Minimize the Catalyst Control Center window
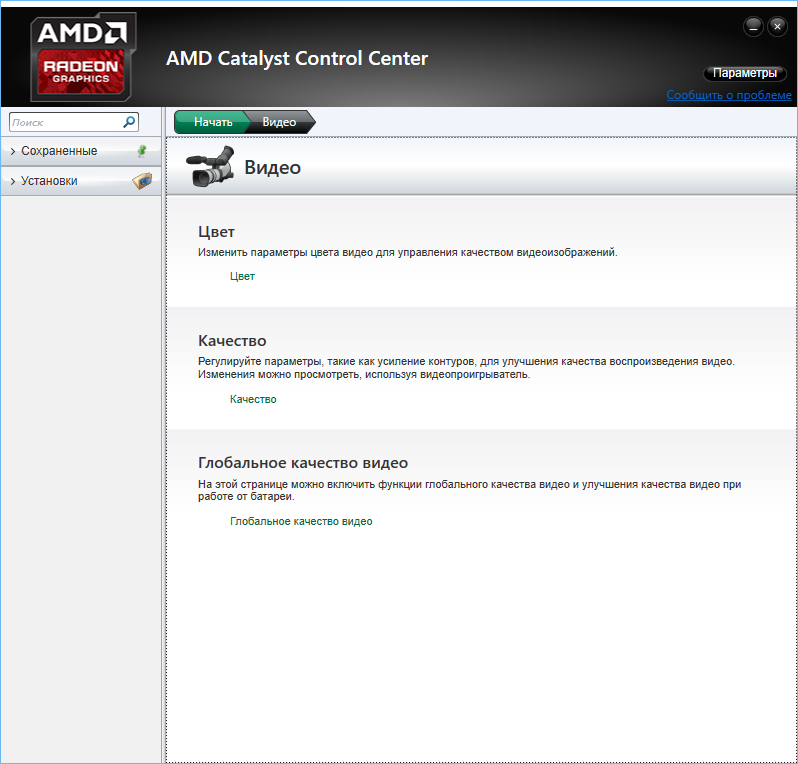The image size is (798, 764). [x=753, y=26]
